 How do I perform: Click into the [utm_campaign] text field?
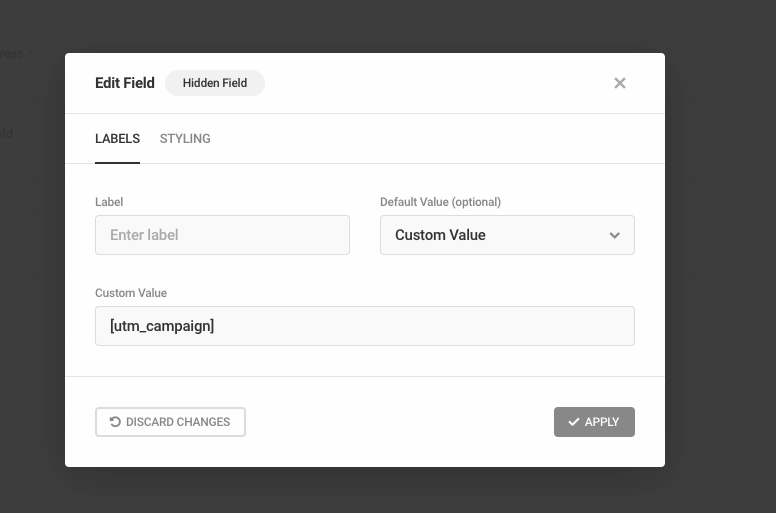(364, 326)
